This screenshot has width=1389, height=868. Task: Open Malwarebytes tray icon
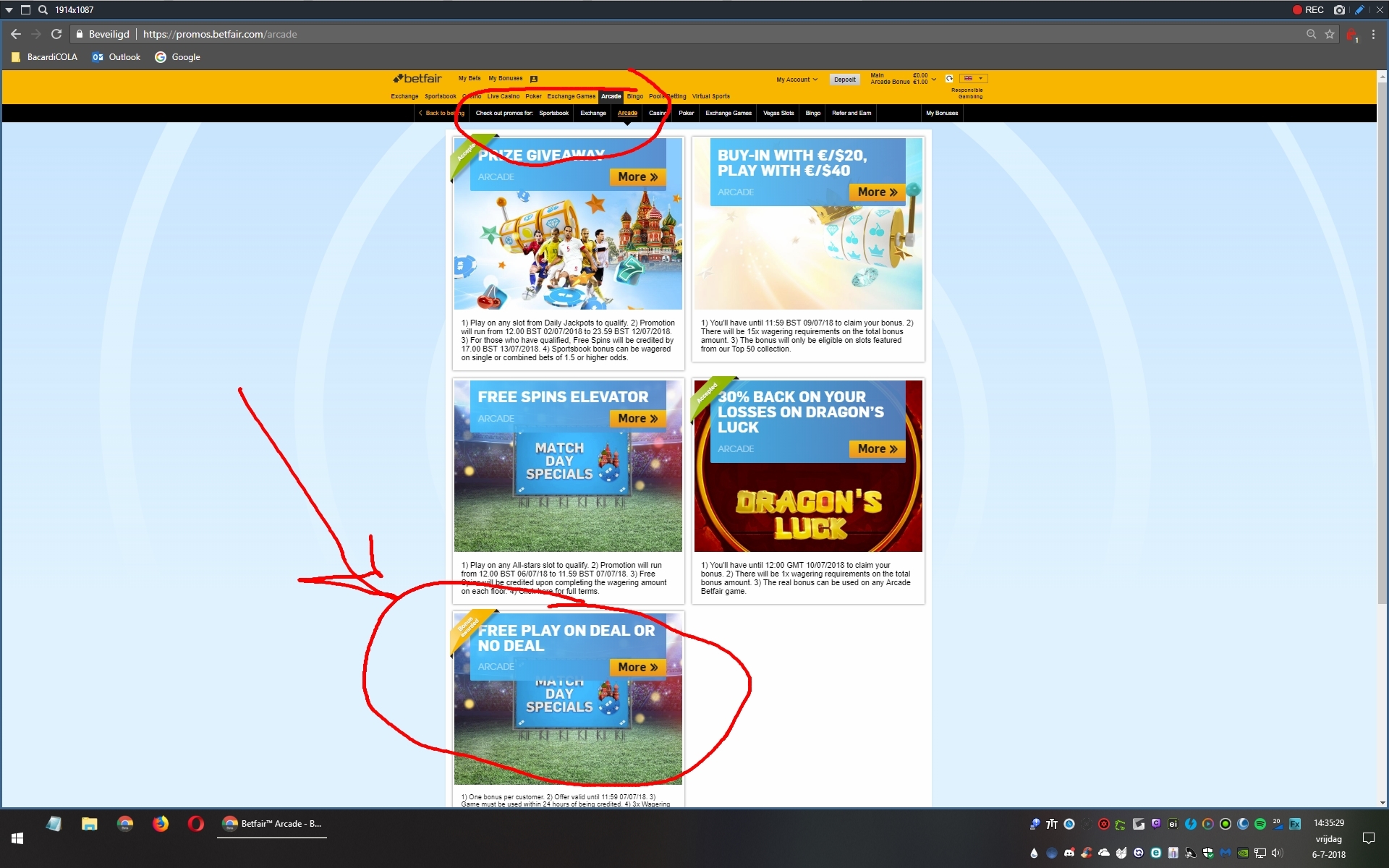click(x=1226, y=853)
